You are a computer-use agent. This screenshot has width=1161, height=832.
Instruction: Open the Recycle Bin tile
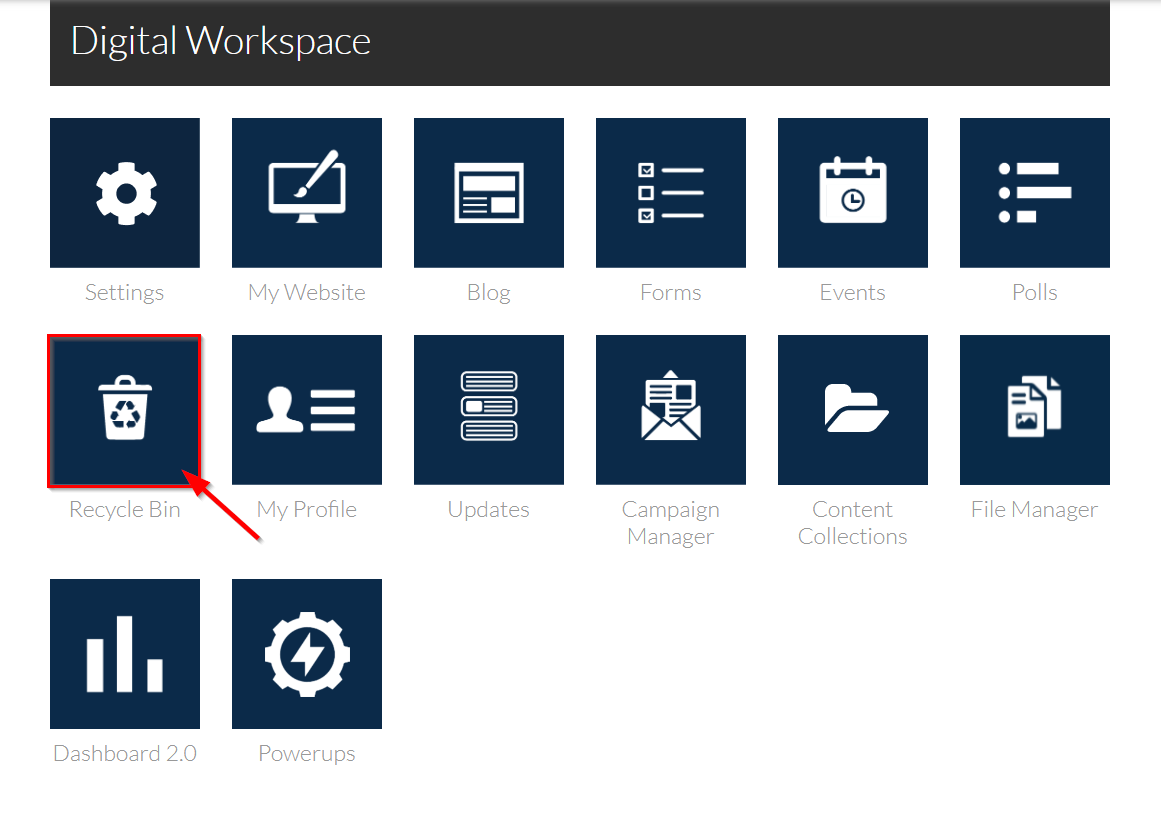(125, 410)
